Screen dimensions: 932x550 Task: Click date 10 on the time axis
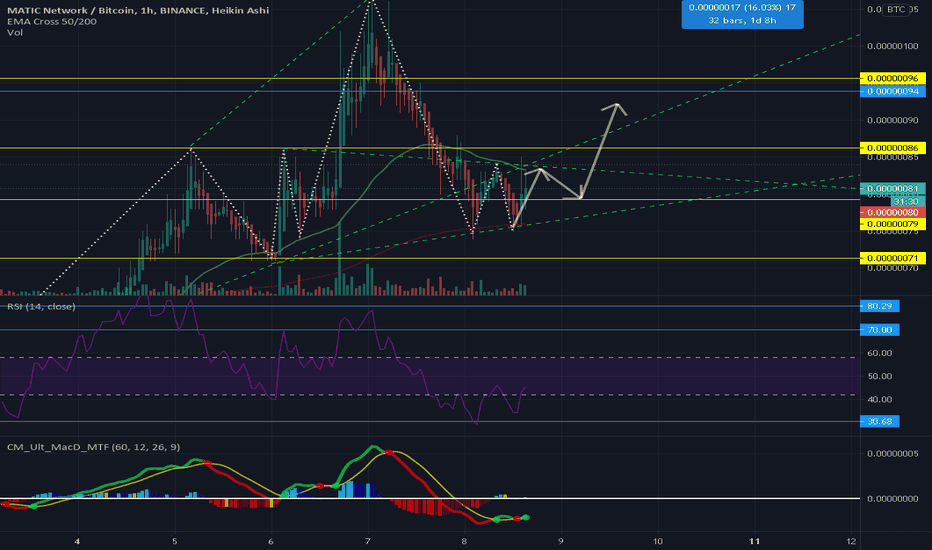(657, 541)
